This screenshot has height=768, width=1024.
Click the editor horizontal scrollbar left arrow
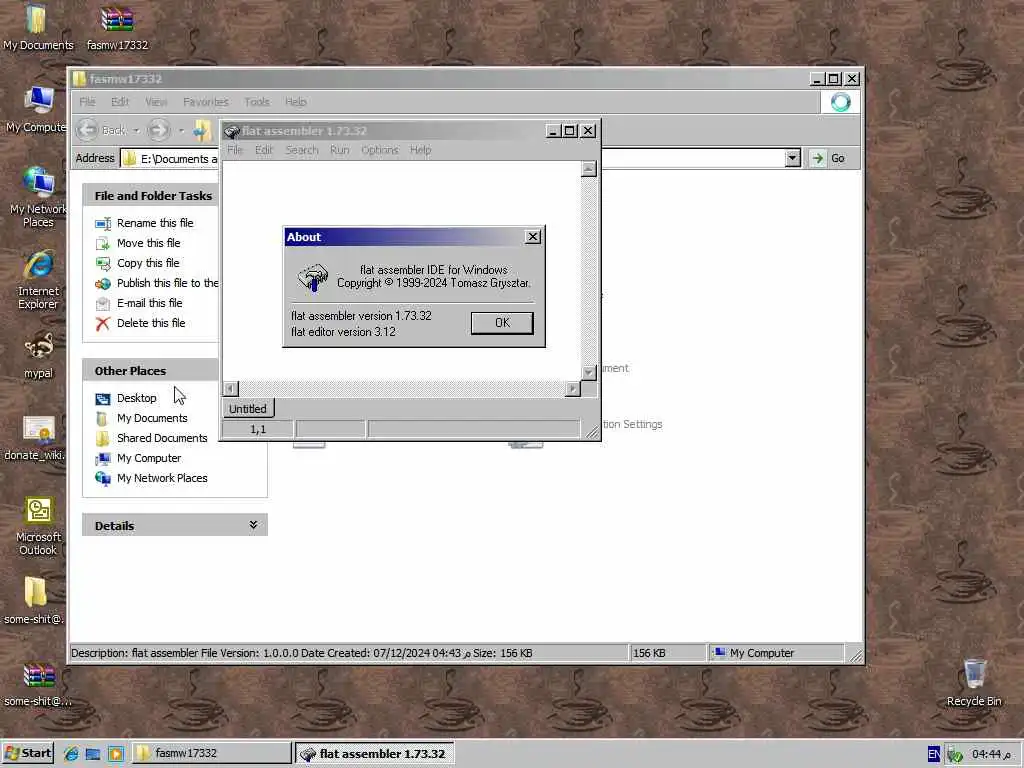(x=231, y=389)
